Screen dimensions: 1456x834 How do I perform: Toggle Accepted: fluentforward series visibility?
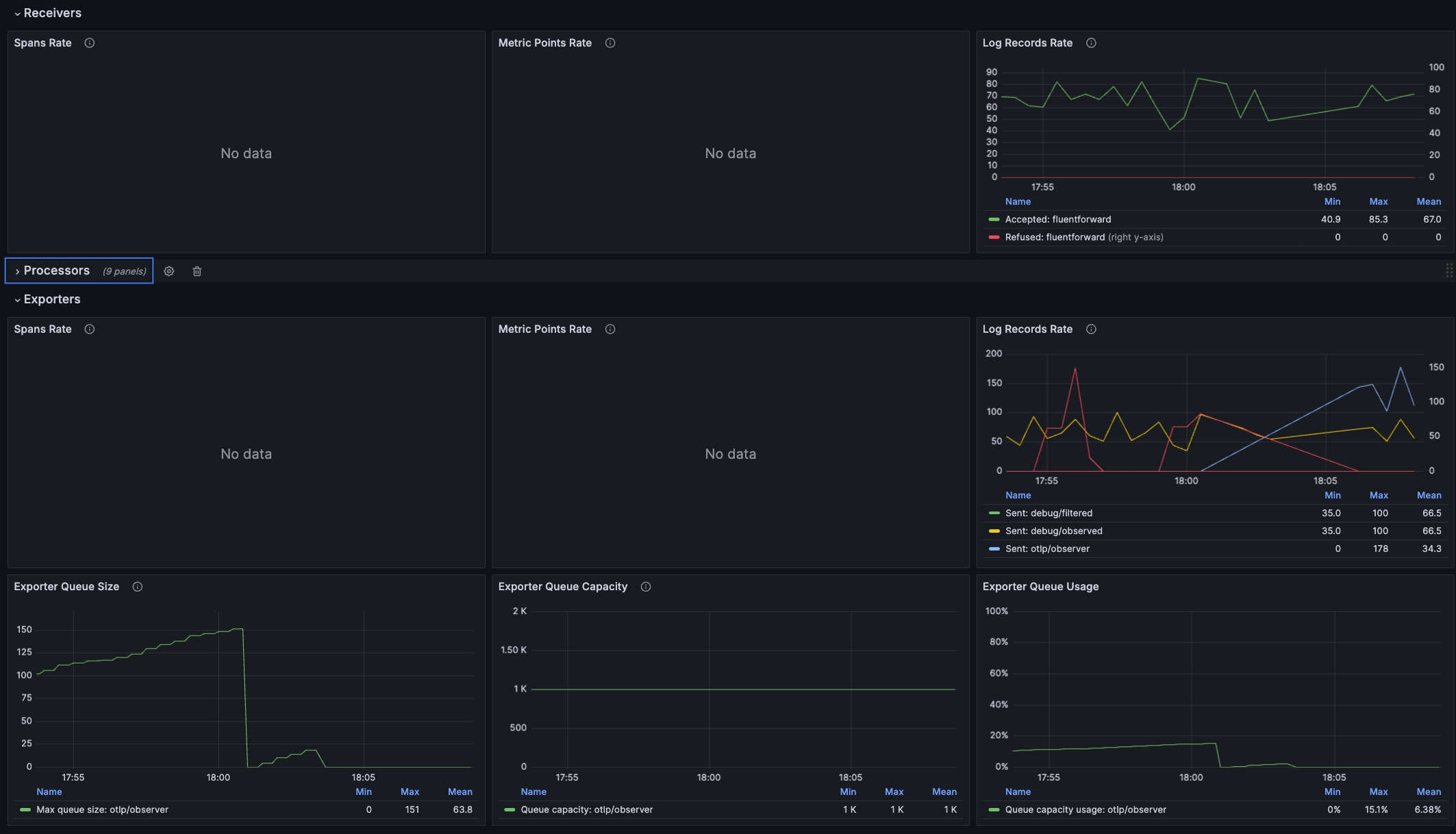1057,220
